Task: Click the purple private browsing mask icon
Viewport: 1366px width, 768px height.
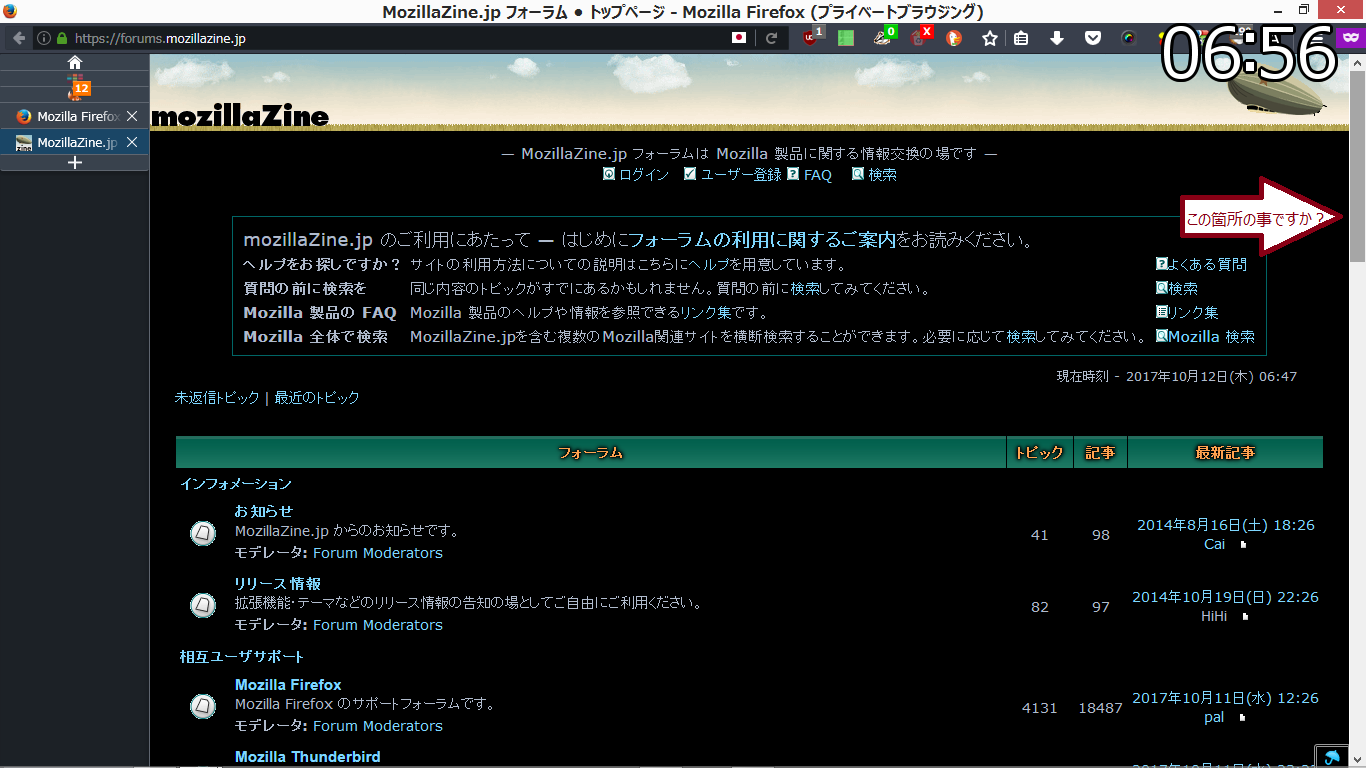Action: 1350,38
